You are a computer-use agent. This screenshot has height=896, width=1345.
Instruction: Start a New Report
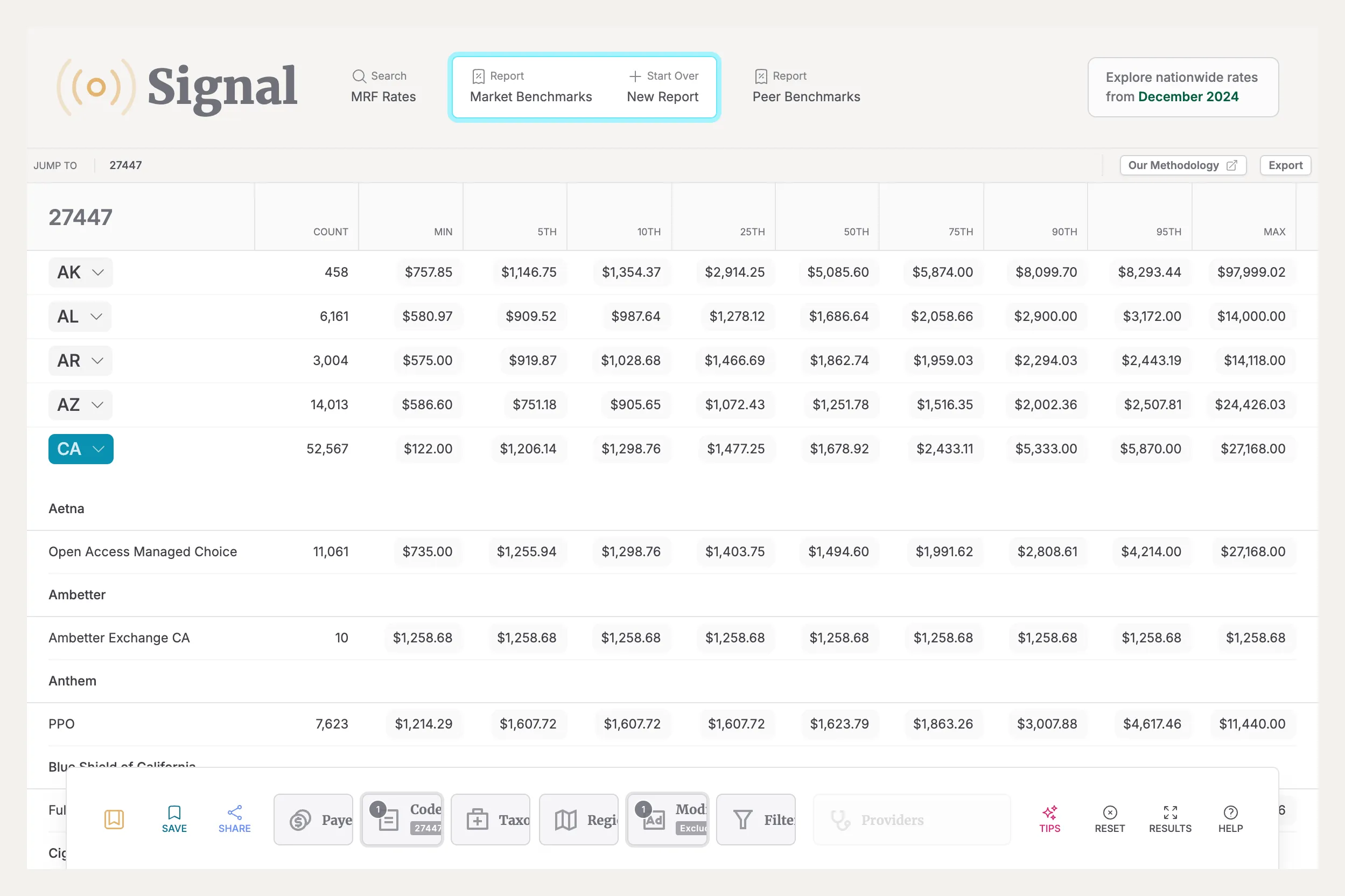click(x=663, y=87)
